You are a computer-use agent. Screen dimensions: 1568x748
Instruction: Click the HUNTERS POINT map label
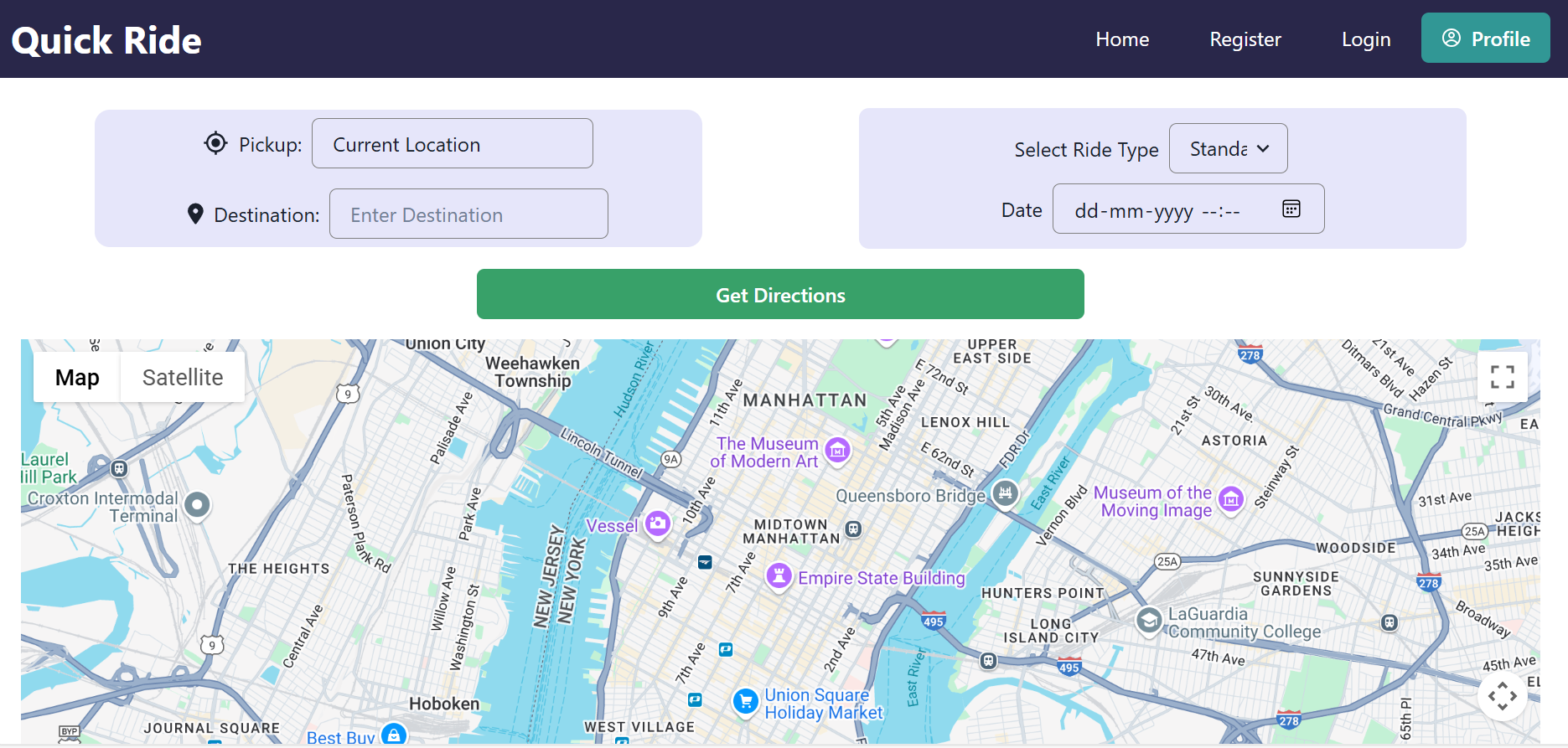1043,593
